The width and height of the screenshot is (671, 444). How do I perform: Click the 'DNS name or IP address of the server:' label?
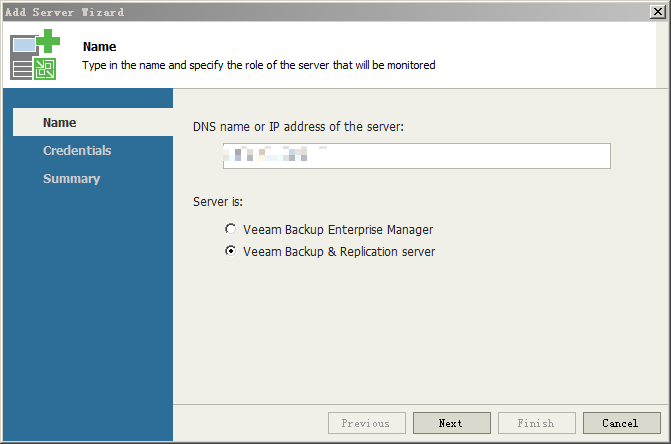pyautogui.click(x=298, y=127)
